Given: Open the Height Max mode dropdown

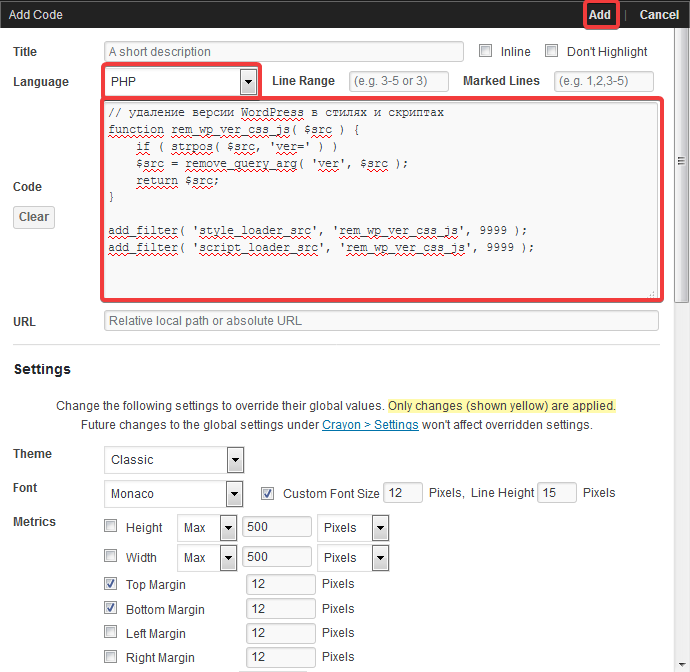Looking at the screenshot, I should coord(207,528).
